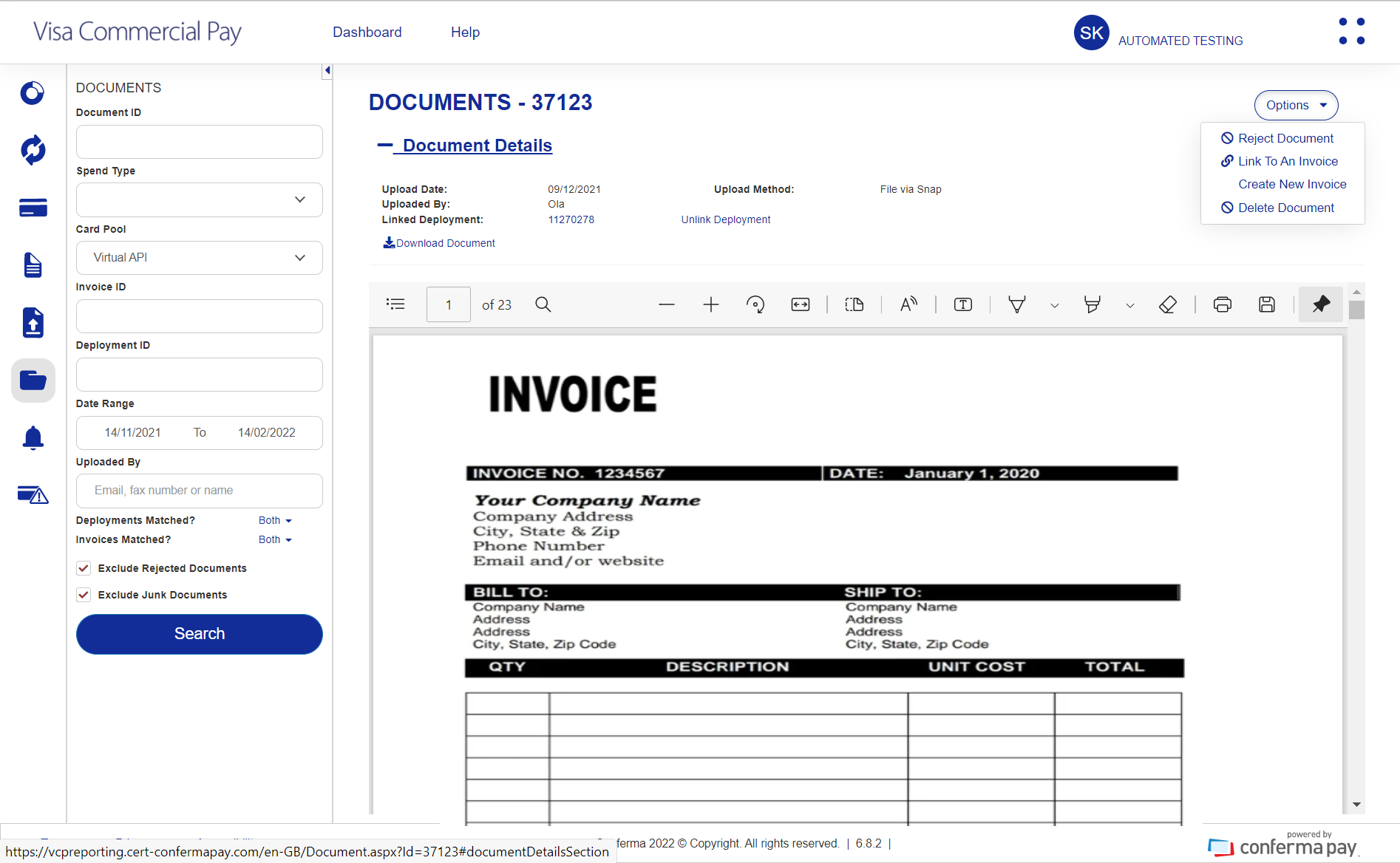Expand highlighter options arrow

tap(1129, 305)
